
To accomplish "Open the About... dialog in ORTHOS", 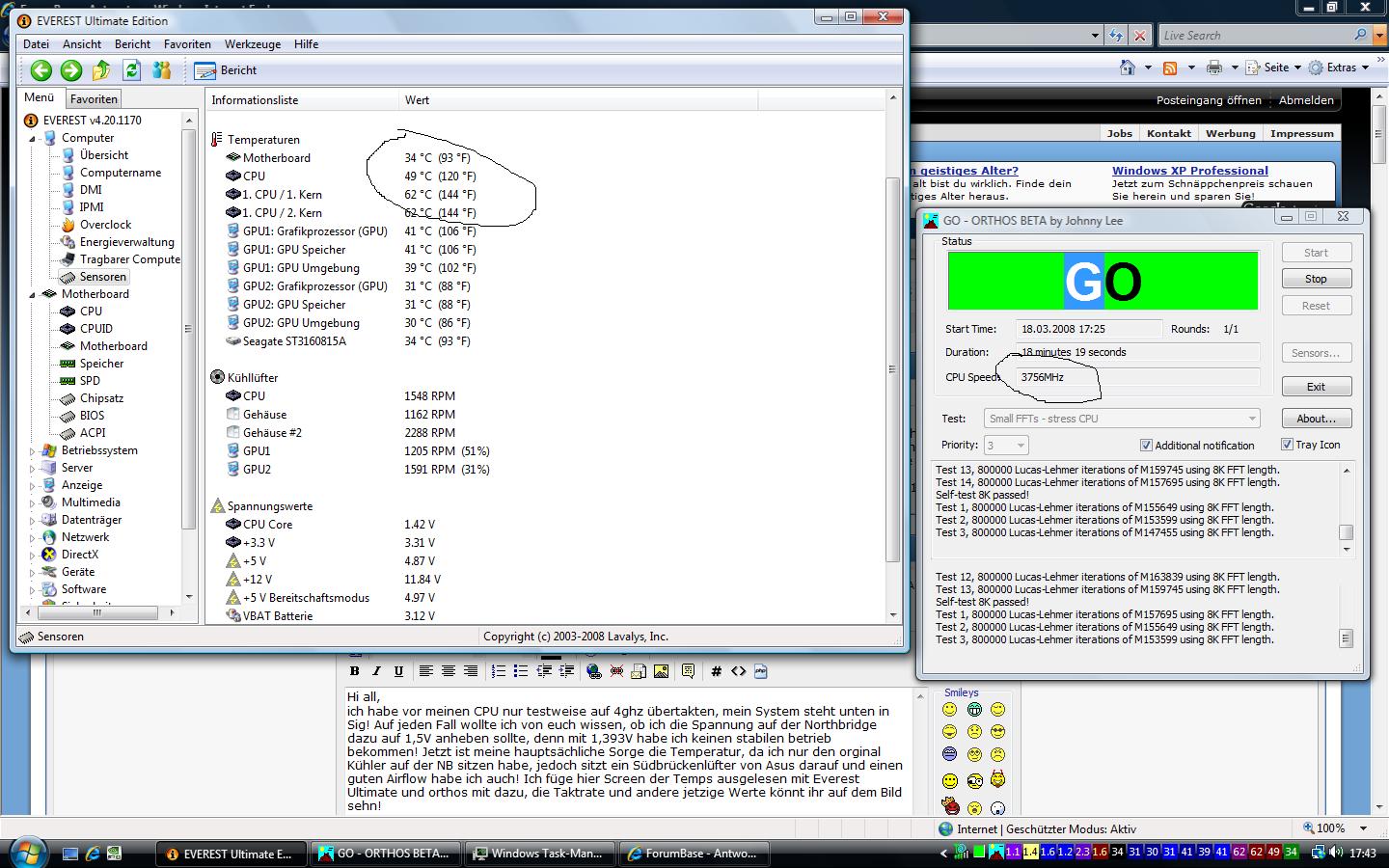I will [1316, 419].
